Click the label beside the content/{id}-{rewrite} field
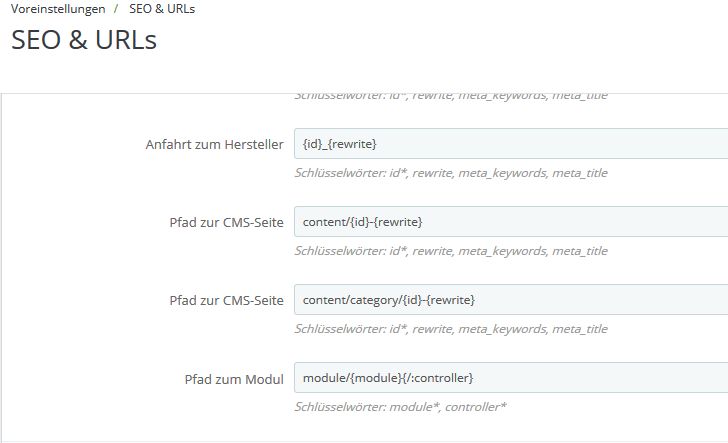 [227, 222]
